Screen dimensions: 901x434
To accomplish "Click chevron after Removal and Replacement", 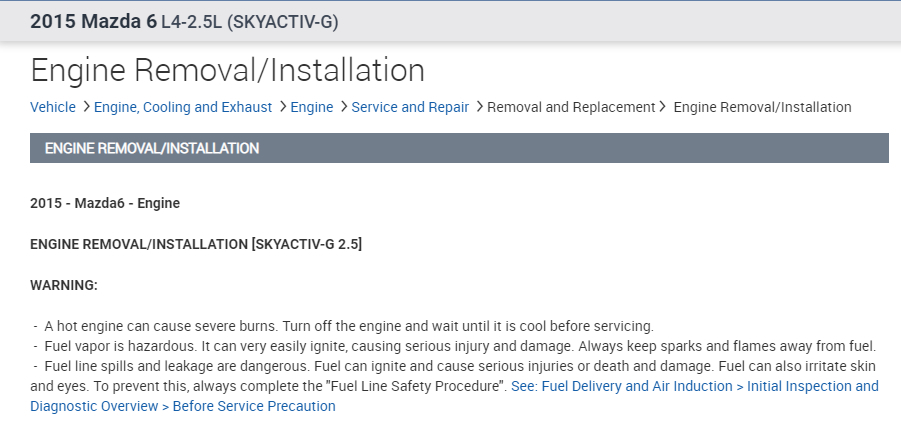I will click(x=663, y=107).
